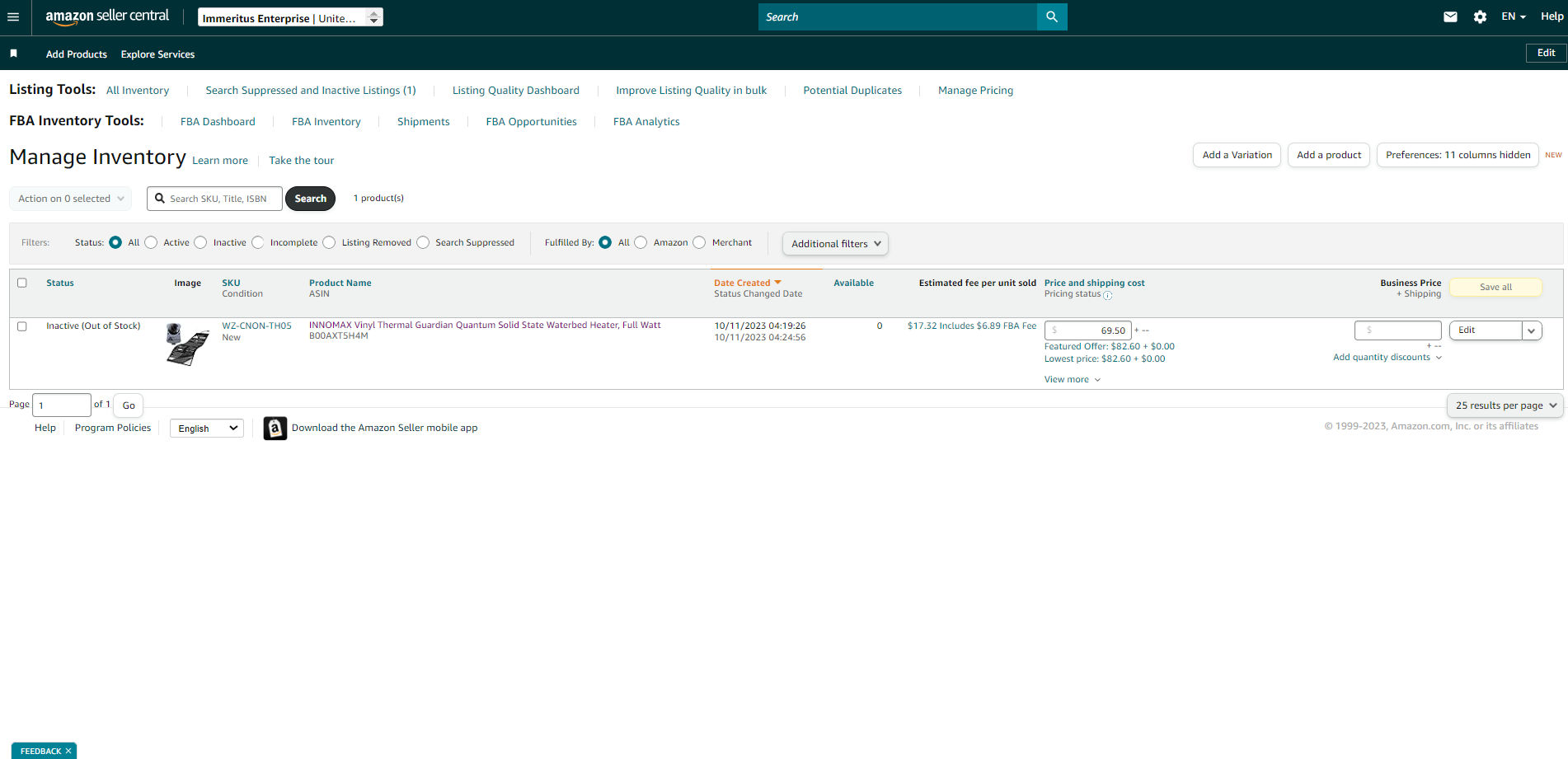Select the Search Suppressed radio button
The image size is (1568, 759).
[423, 242]
